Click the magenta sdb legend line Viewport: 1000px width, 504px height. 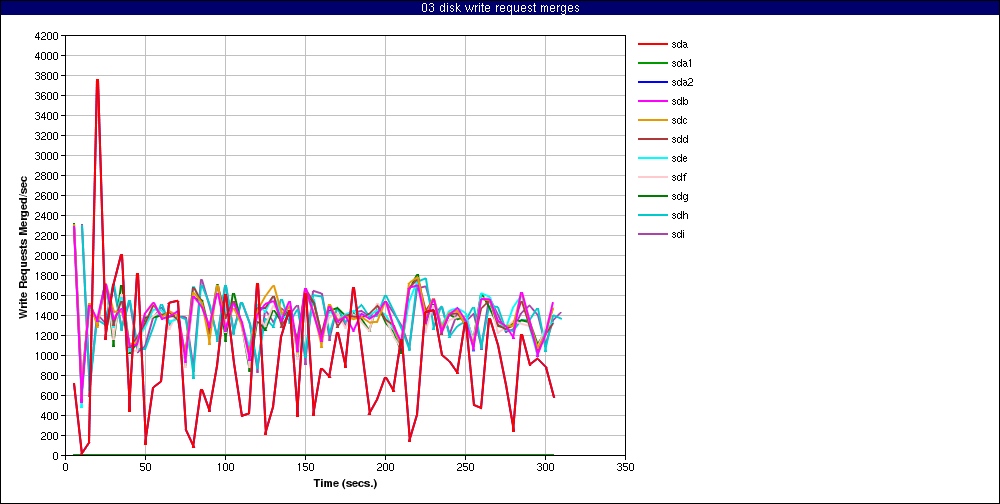coord(652,101)
